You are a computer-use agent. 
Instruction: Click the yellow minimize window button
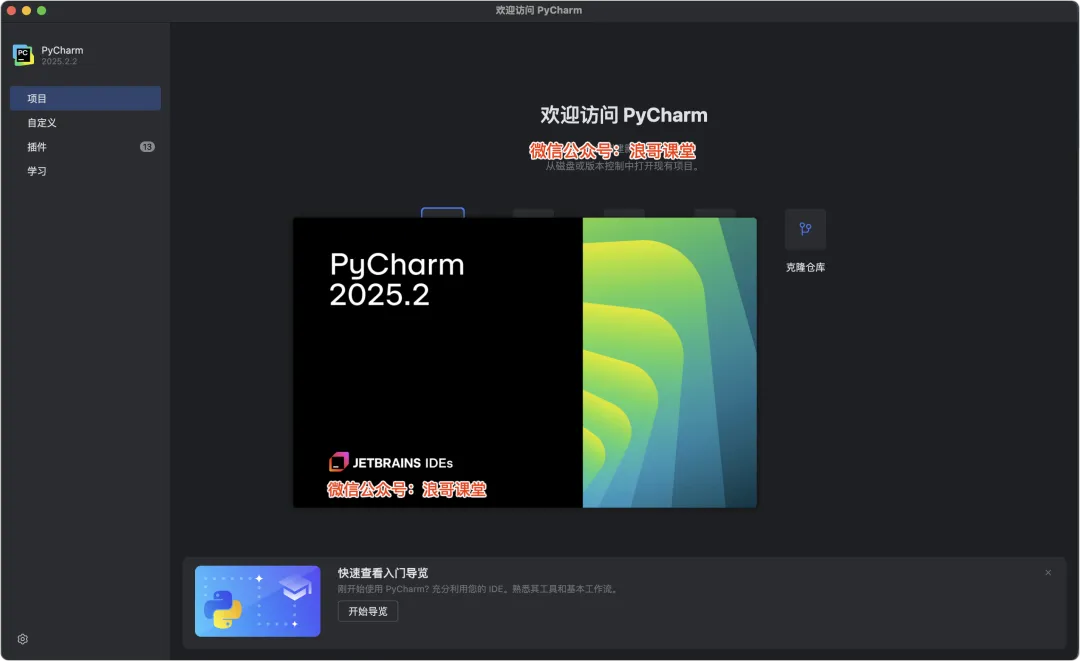tap(26, 10)
